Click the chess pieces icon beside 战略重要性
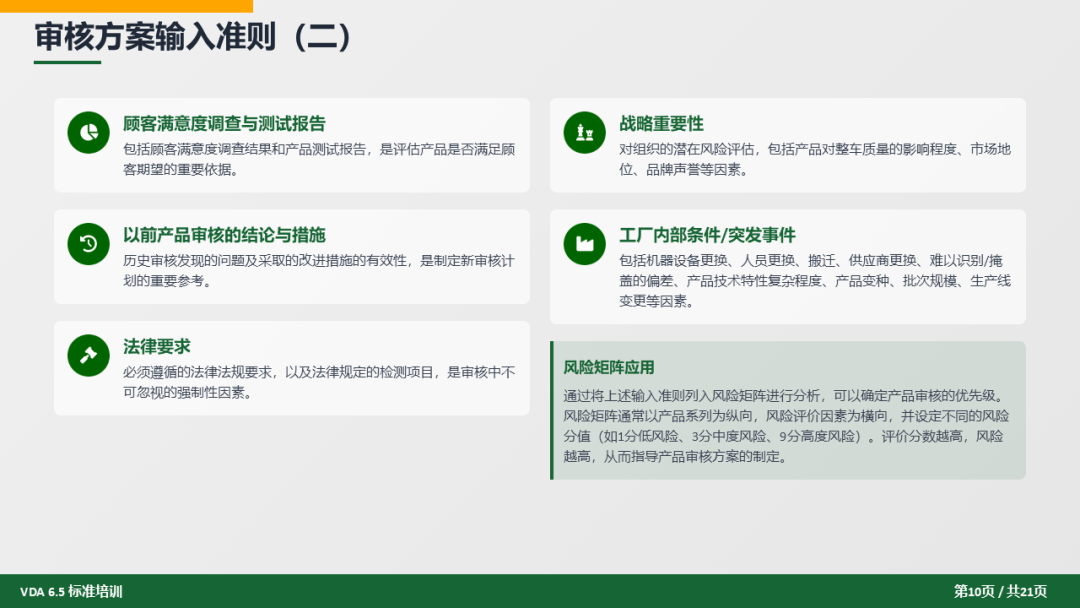 pos(584,132)
